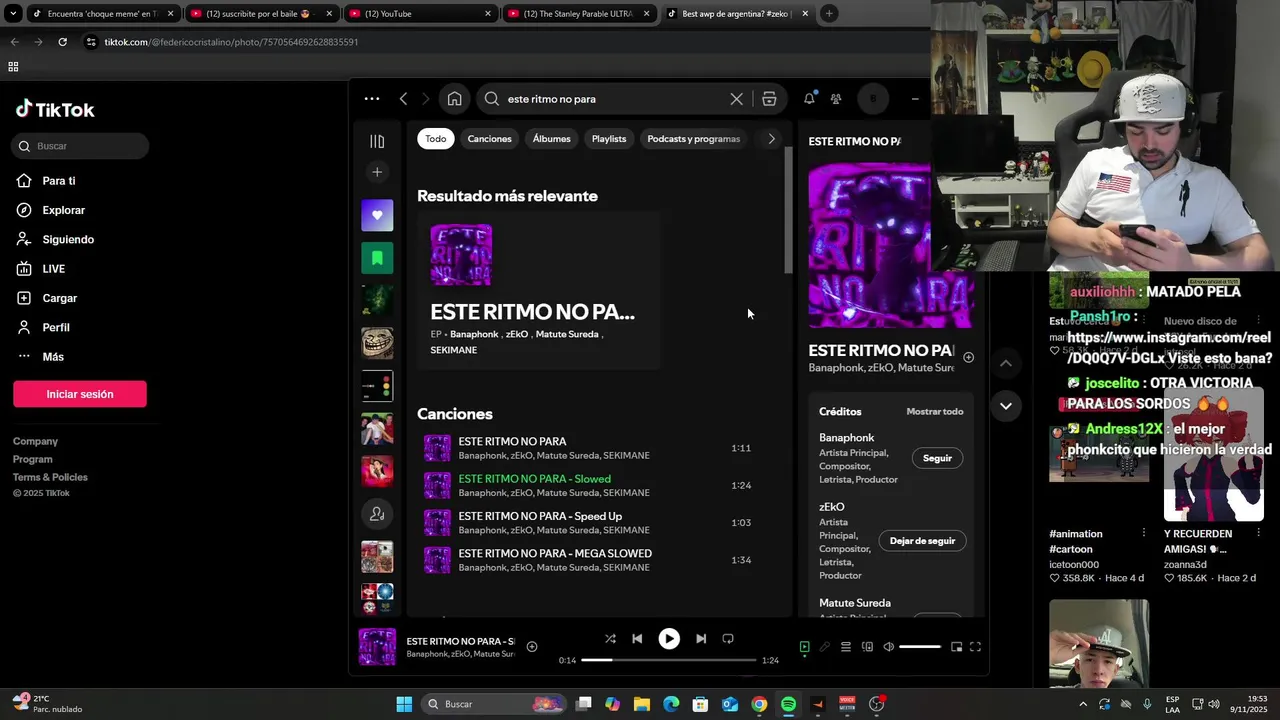The image size is (1280, 720).
Task: Open Spotify three-dot main menu
Action: [x=372, y=99]
